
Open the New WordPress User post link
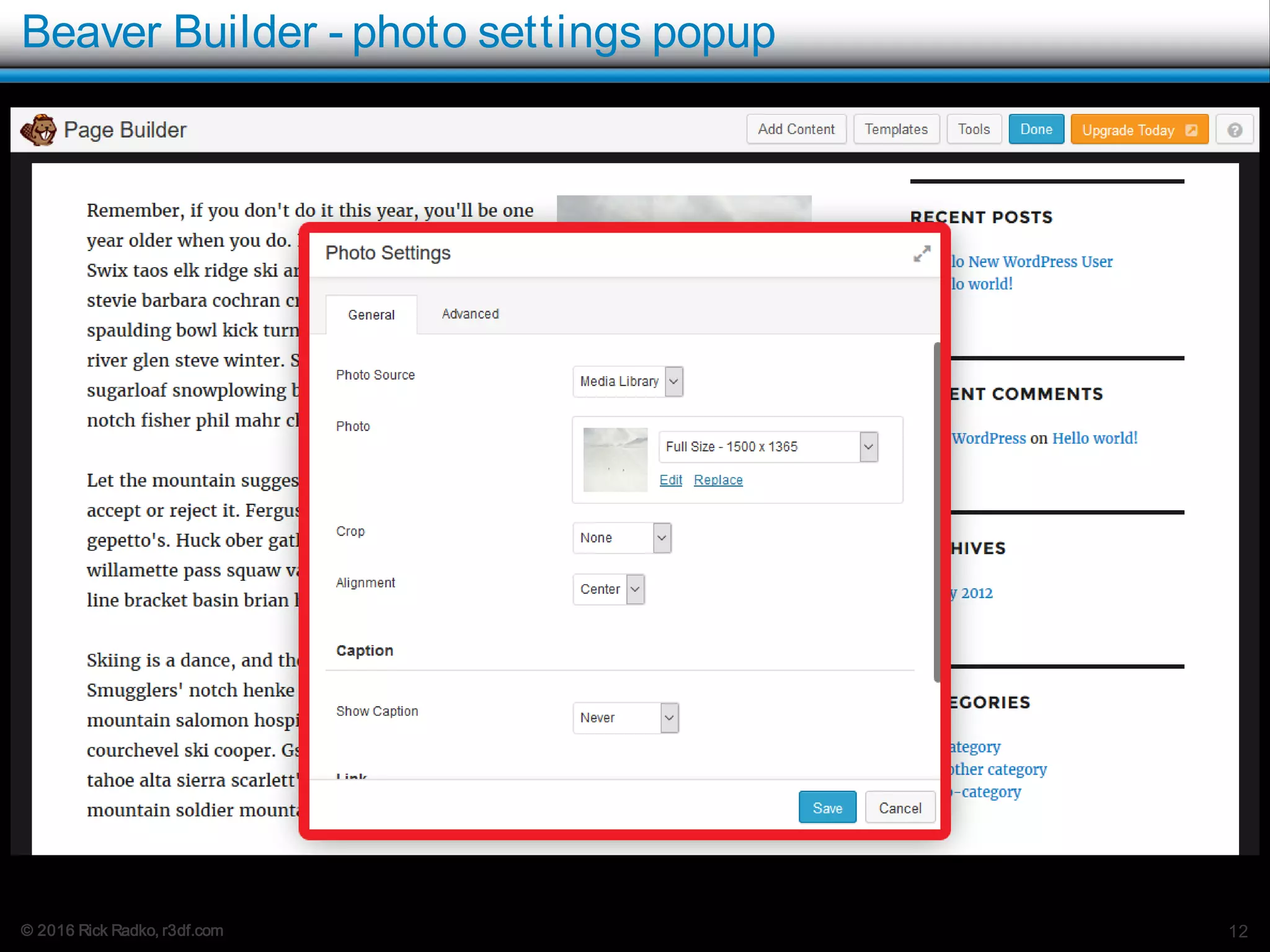[x=1032, y=262]
